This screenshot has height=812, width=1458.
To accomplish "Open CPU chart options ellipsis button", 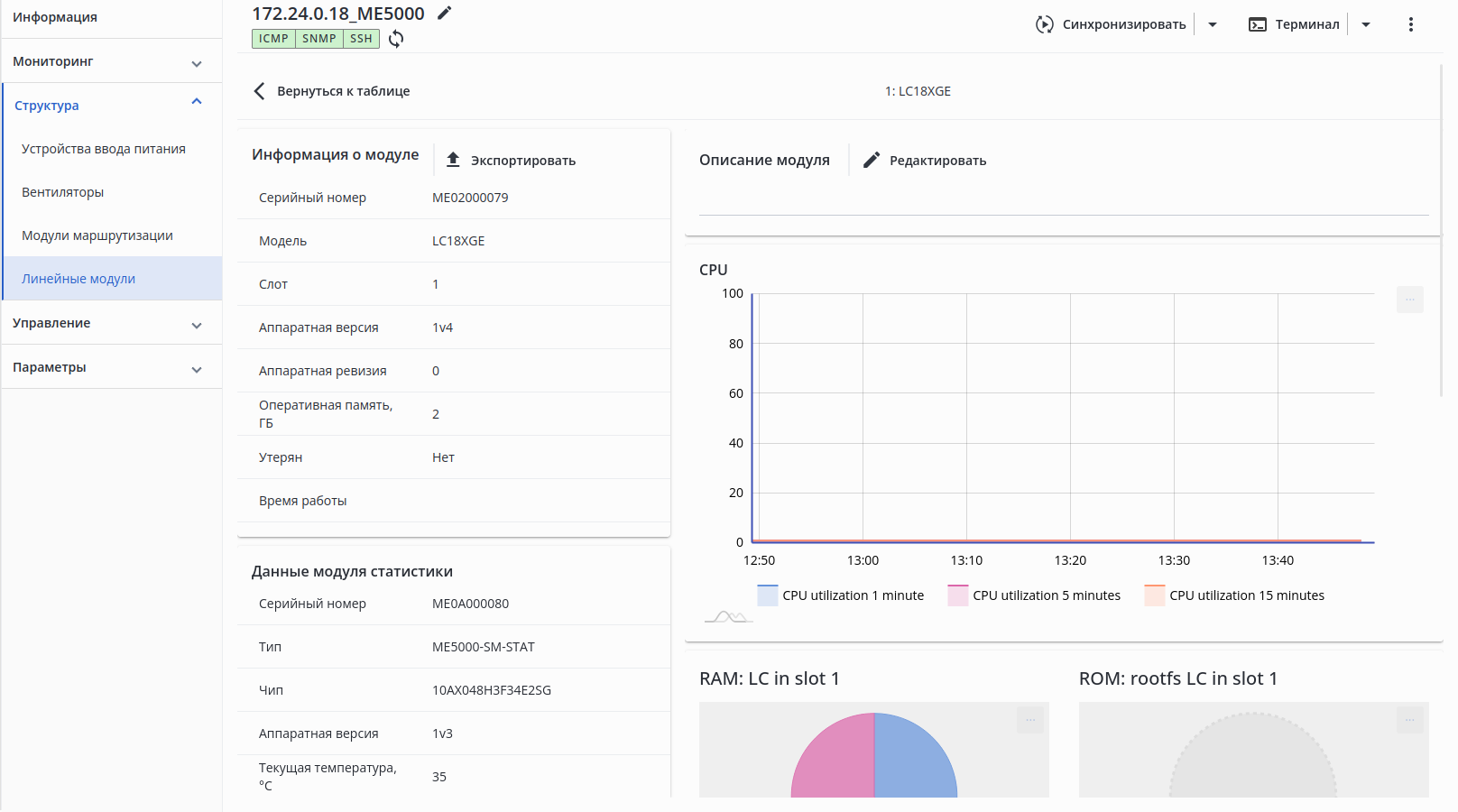I will 1409,300.
